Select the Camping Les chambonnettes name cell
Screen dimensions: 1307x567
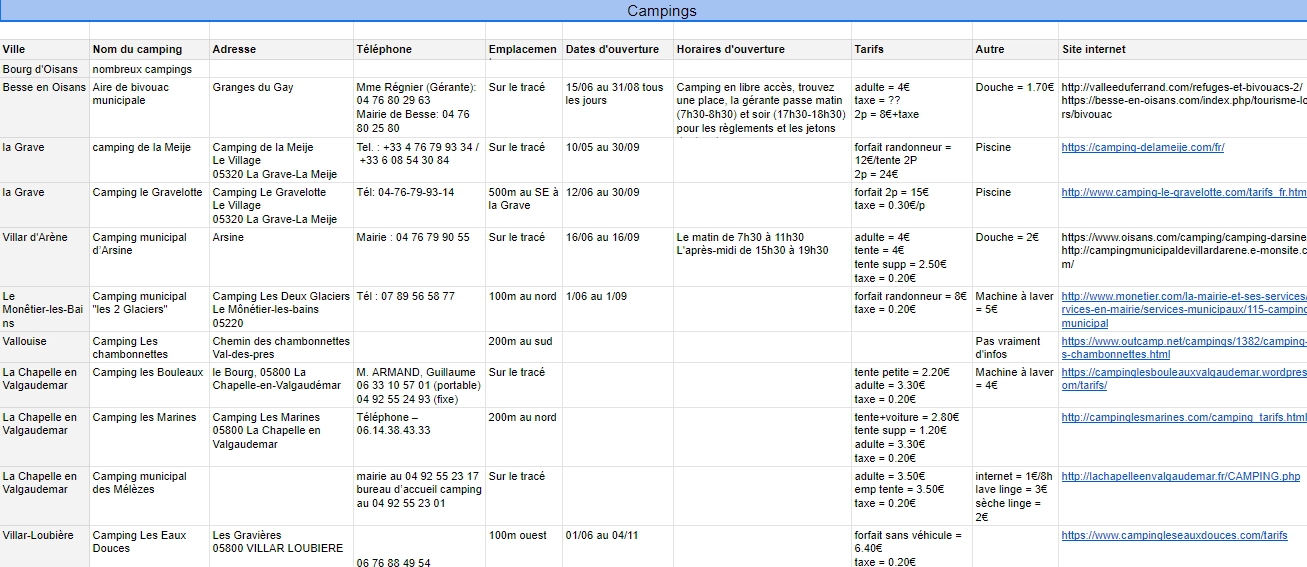click(149, 347)
